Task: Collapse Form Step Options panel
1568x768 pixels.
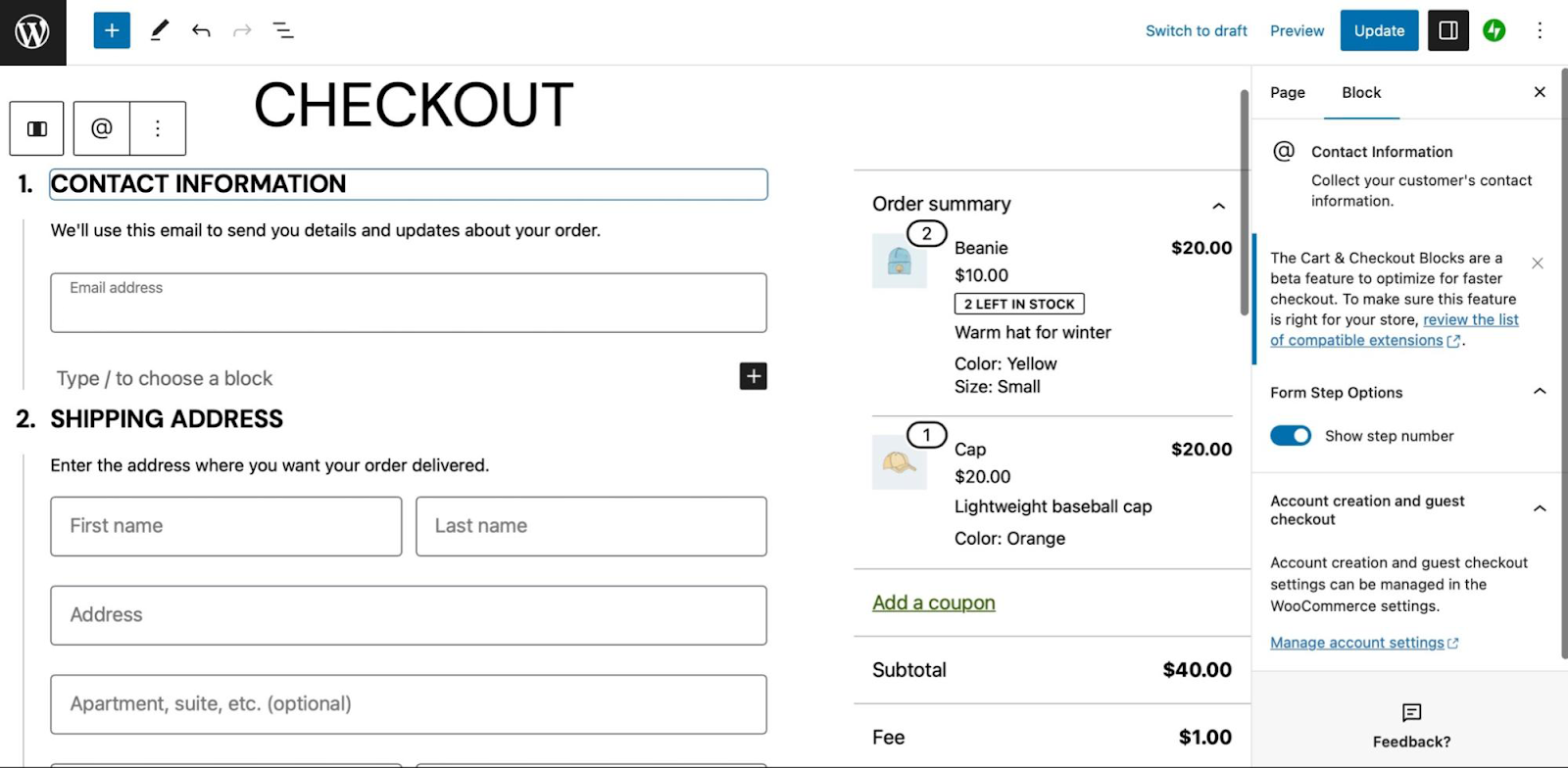Action: coord(1539,392)
